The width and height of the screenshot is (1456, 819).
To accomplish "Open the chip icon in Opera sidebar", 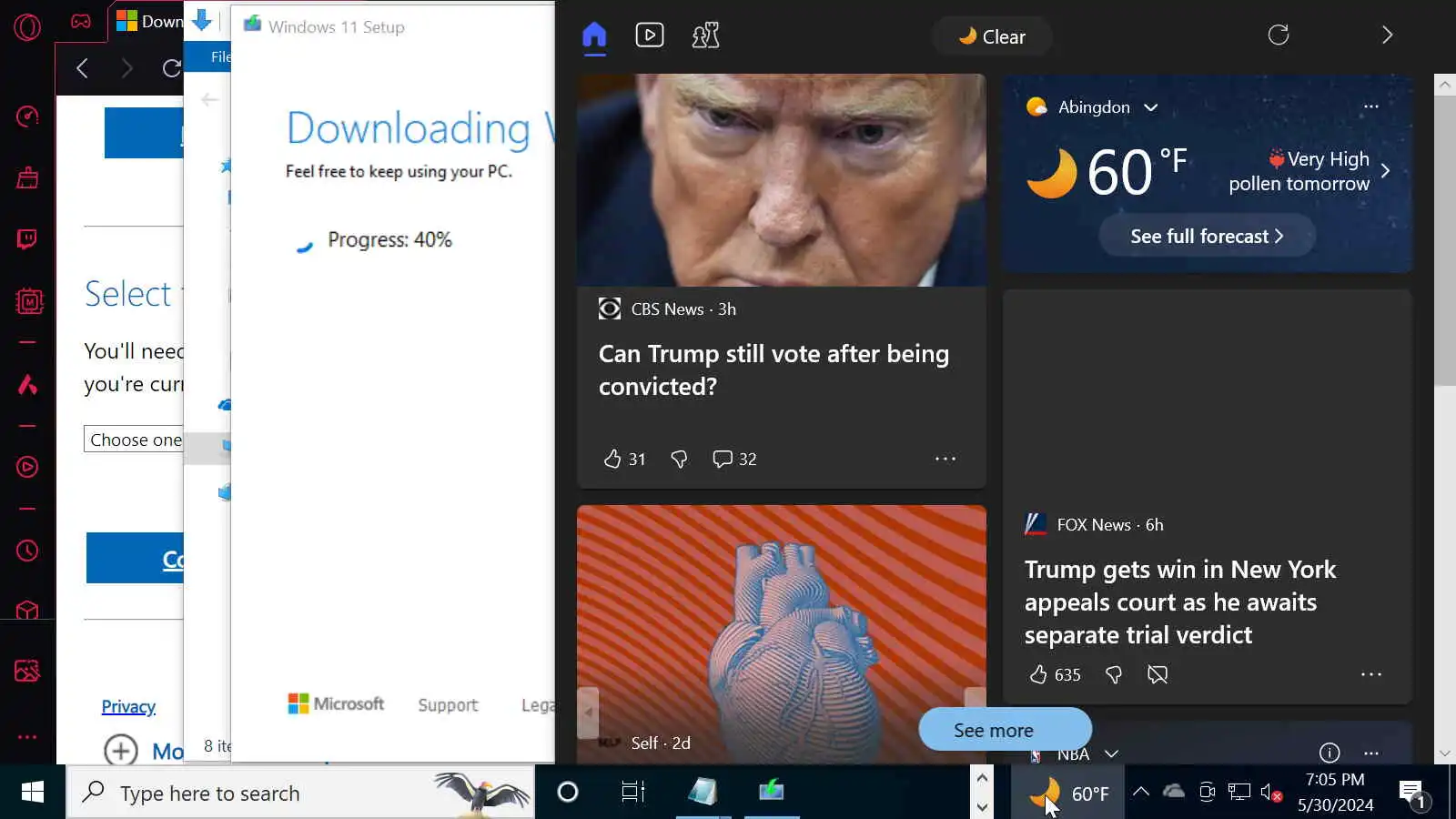I will point(29,300).
